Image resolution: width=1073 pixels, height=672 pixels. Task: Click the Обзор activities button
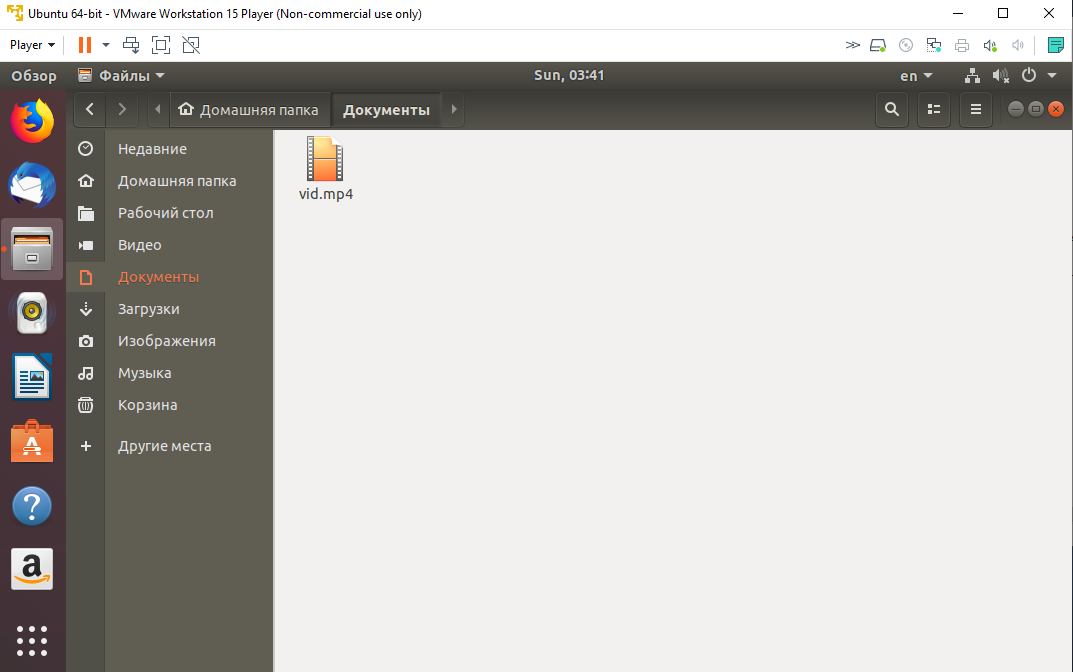point(34,76)
